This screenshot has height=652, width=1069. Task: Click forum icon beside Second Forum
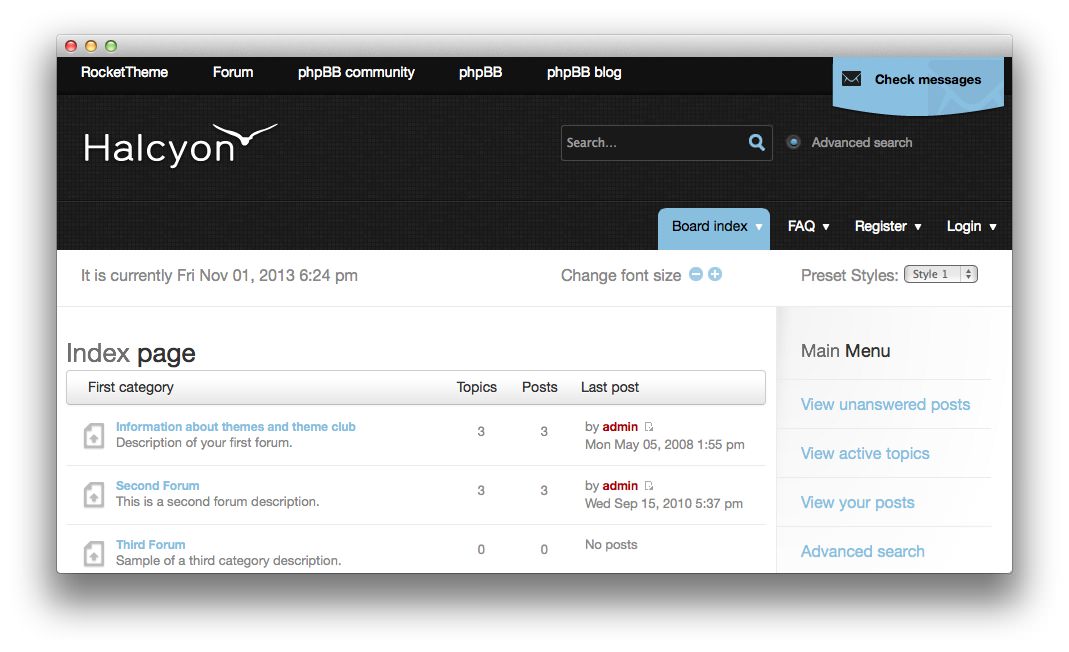click(x=94, y=494)
